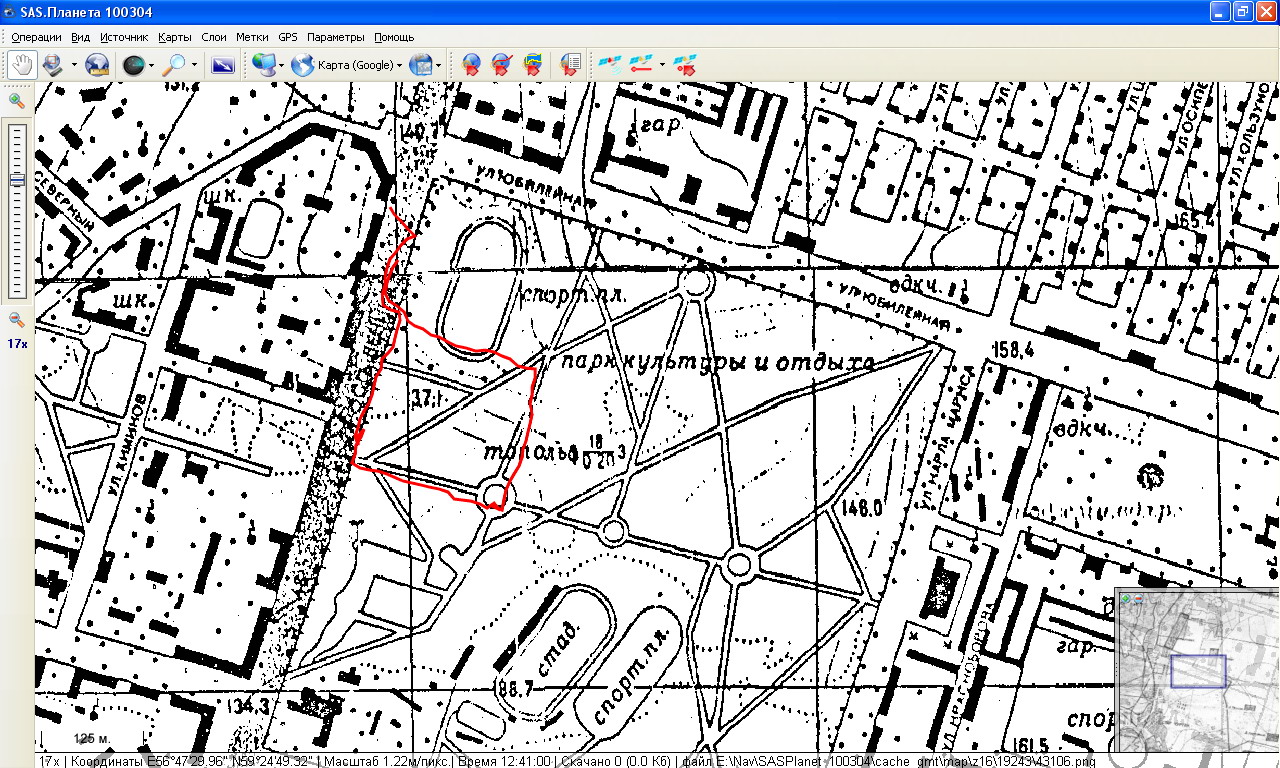The width and height of the screenshot is (1280, 768).
Task: Open the Параметры menu
Action: click(336, 37)
